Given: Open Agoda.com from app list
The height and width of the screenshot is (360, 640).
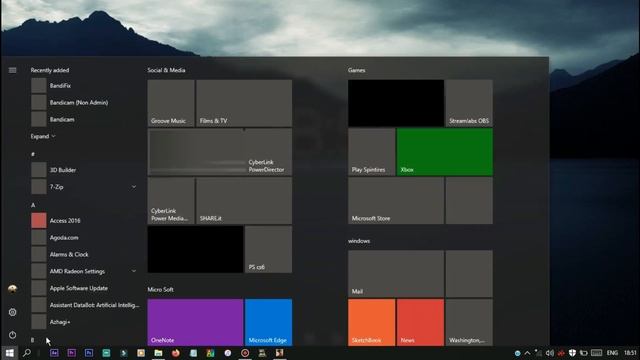Looking at the screenshot, I should click(85, 237).
